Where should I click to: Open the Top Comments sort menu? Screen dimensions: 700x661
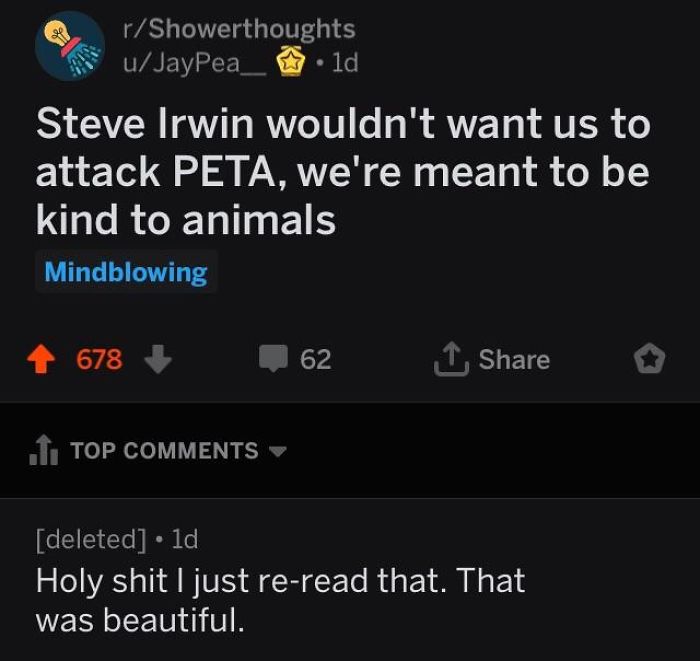(164, 451)
